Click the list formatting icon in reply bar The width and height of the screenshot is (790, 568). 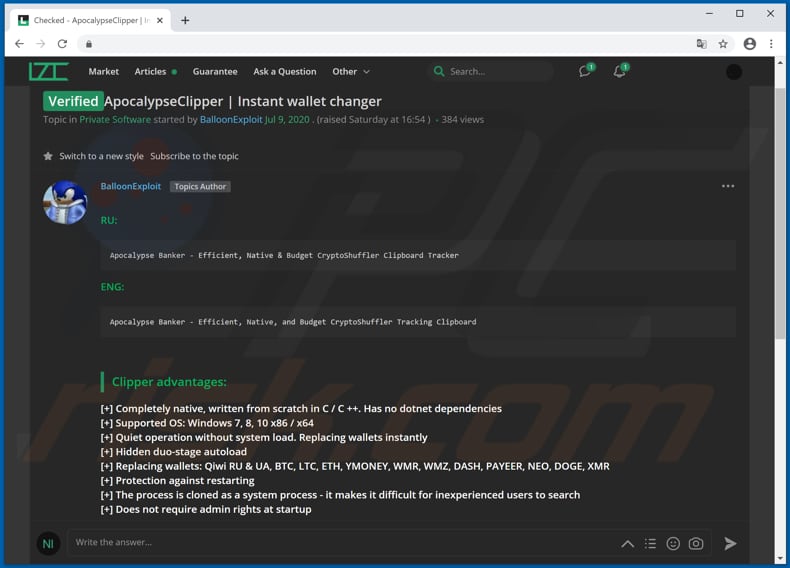[650, 544]
